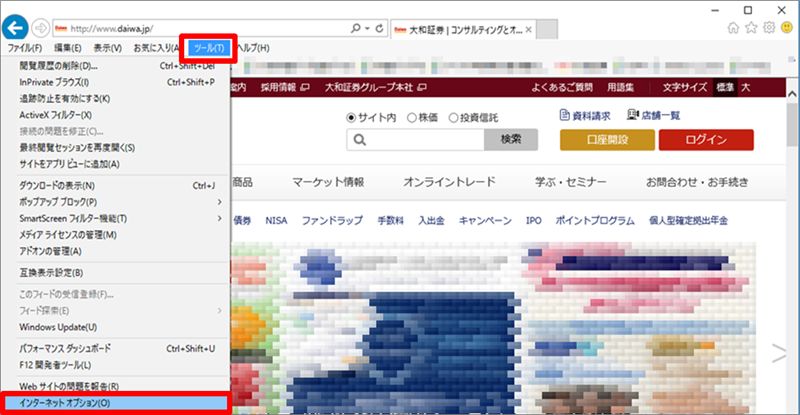Image resolution: width=800 pixels, height=415 pixels.
Task: Choose サイトをアプリ ビューに追加(A)
Action: pos(116,164)
